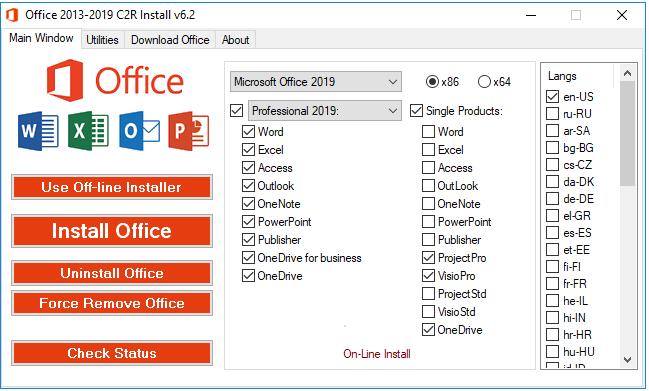Uncheck Word in the Professional 2019 list

[x=248, y=132]
